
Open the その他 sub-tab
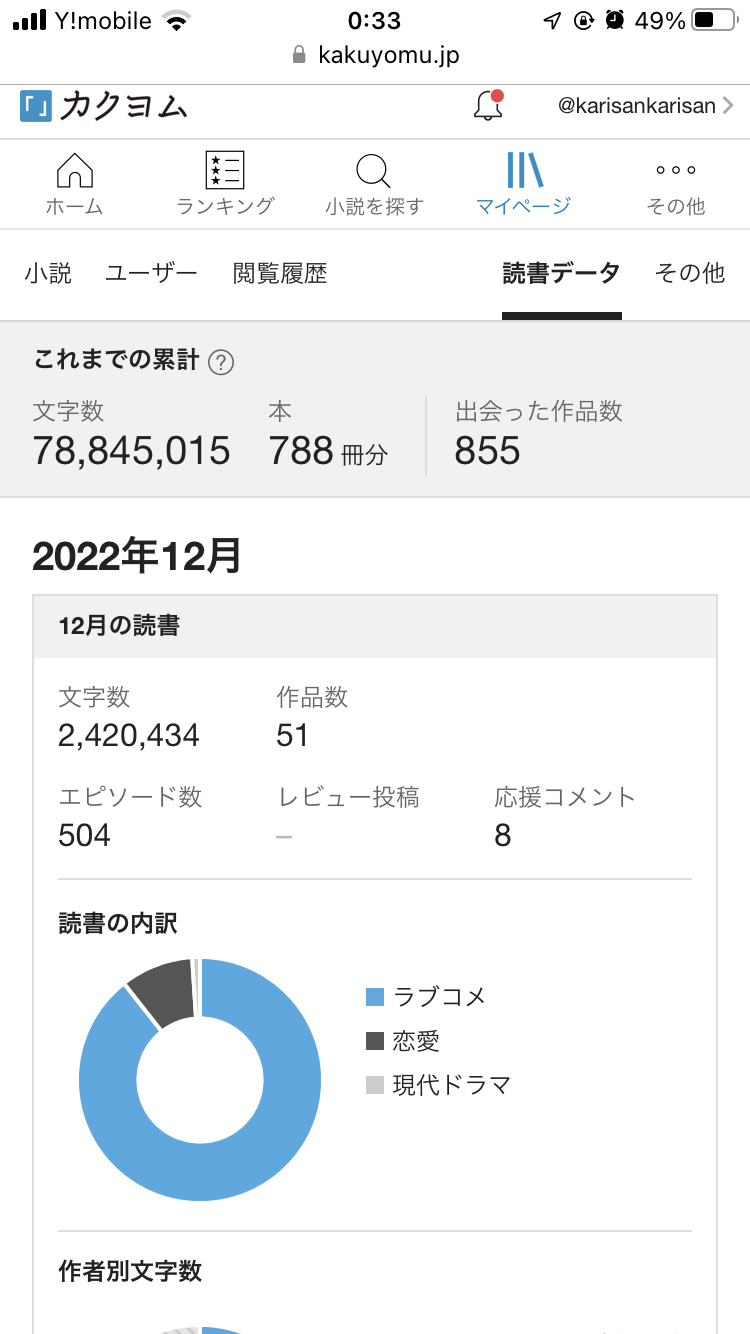click(689, 273)
